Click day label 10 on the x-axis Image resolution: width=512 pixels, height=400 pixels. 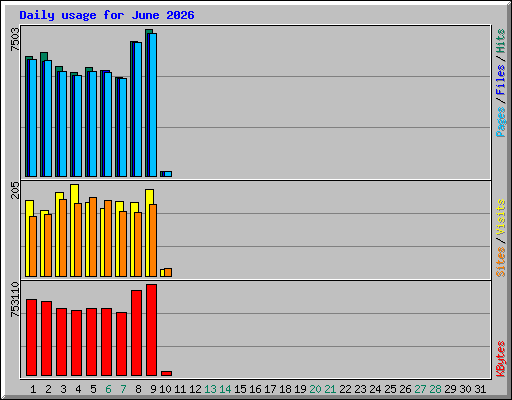165,389
